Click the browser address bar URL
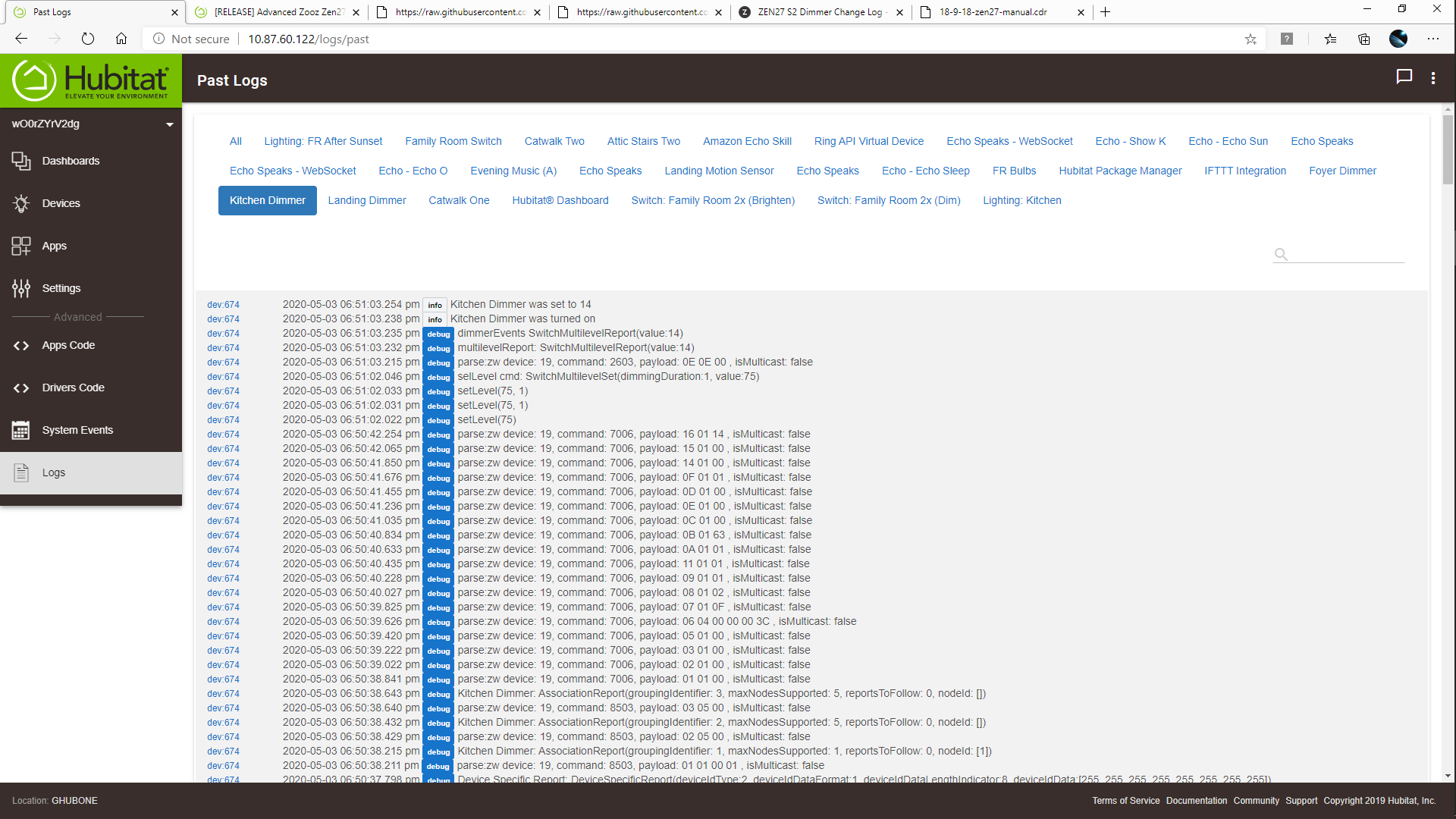 click(309, 39)
